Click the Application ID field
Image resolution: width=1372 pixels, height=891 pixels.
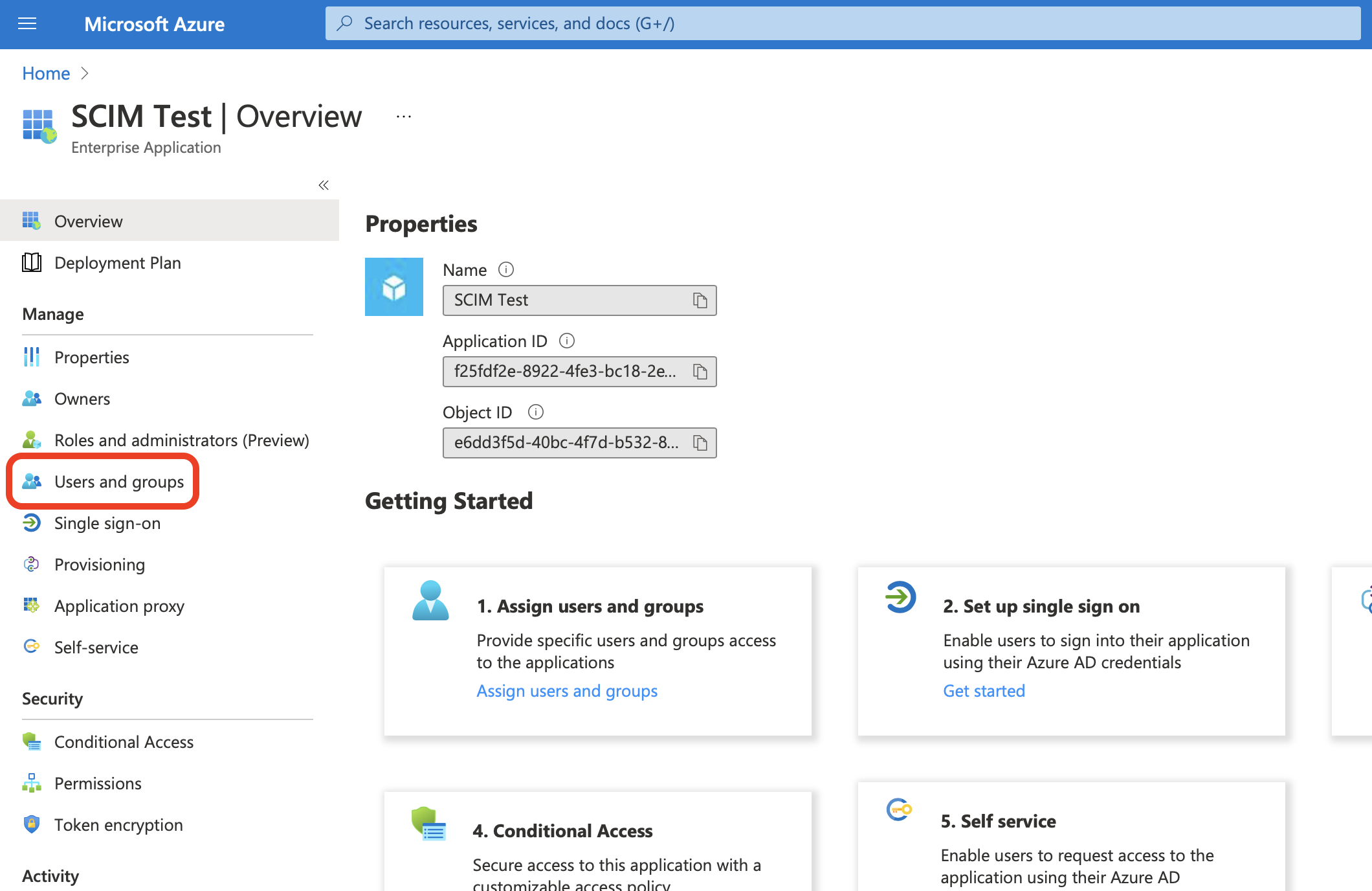click(x=579, y=372)
